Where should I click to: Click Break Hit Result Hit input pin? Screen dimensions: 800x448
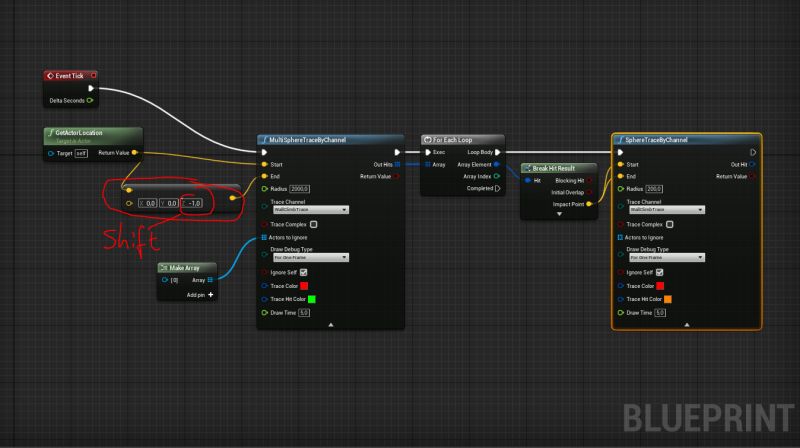coord(528,180)
